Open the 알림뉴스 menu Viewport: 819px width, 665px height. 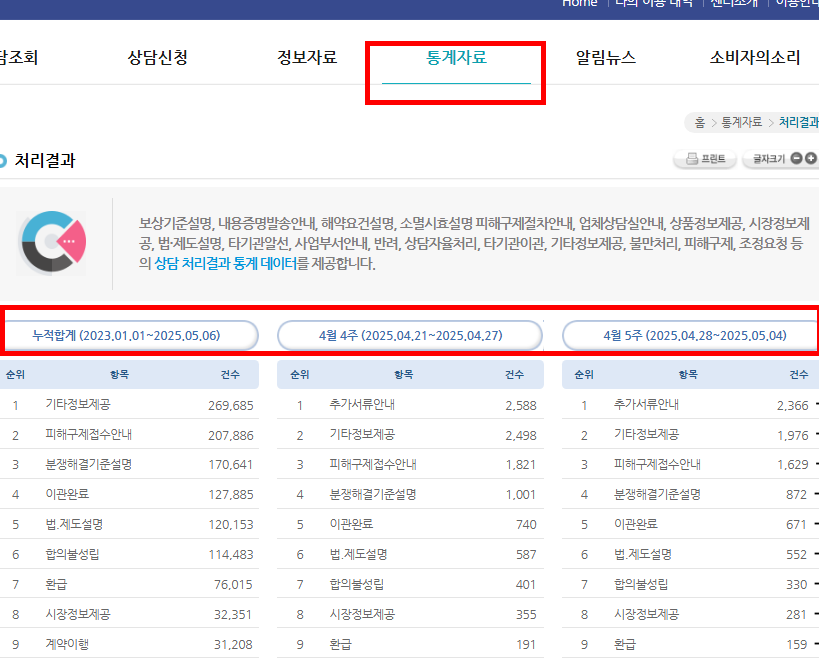click(x=605, y=57)
